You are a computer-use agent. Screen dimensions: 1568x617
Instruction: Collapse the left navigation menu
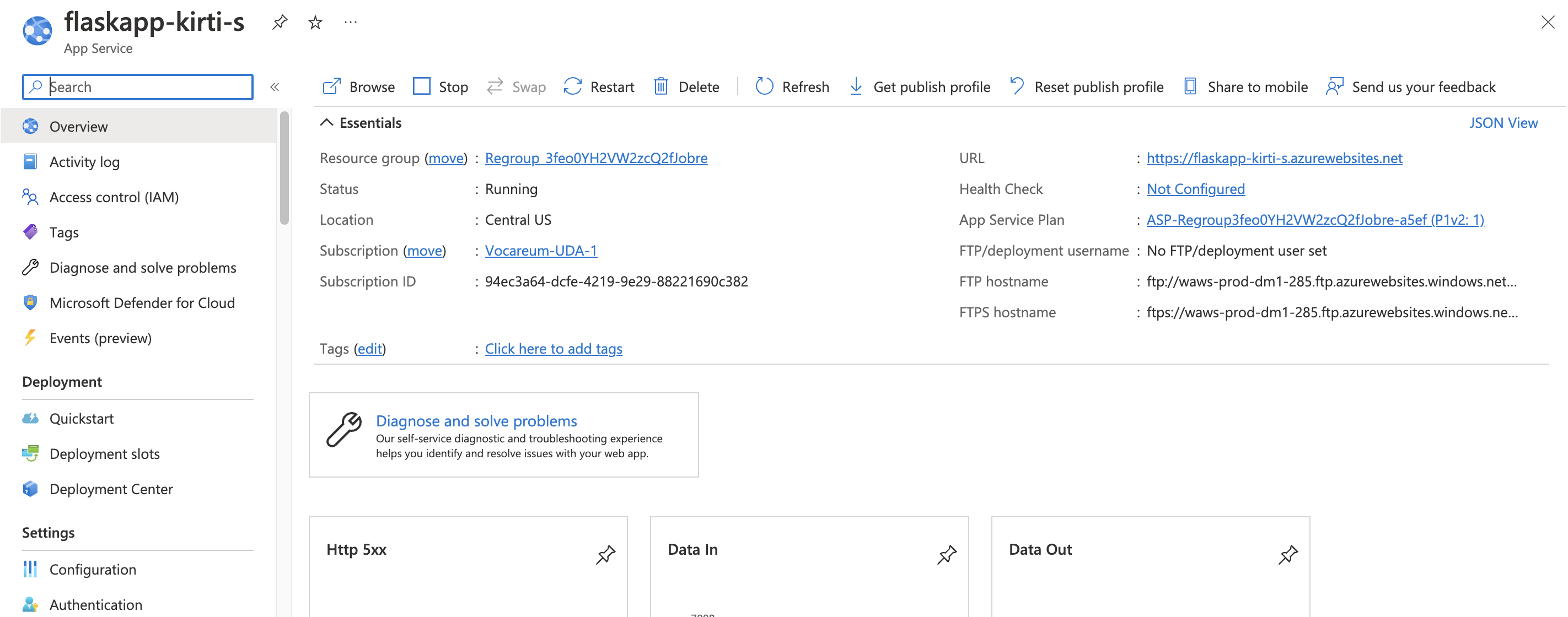pos(275,86)
